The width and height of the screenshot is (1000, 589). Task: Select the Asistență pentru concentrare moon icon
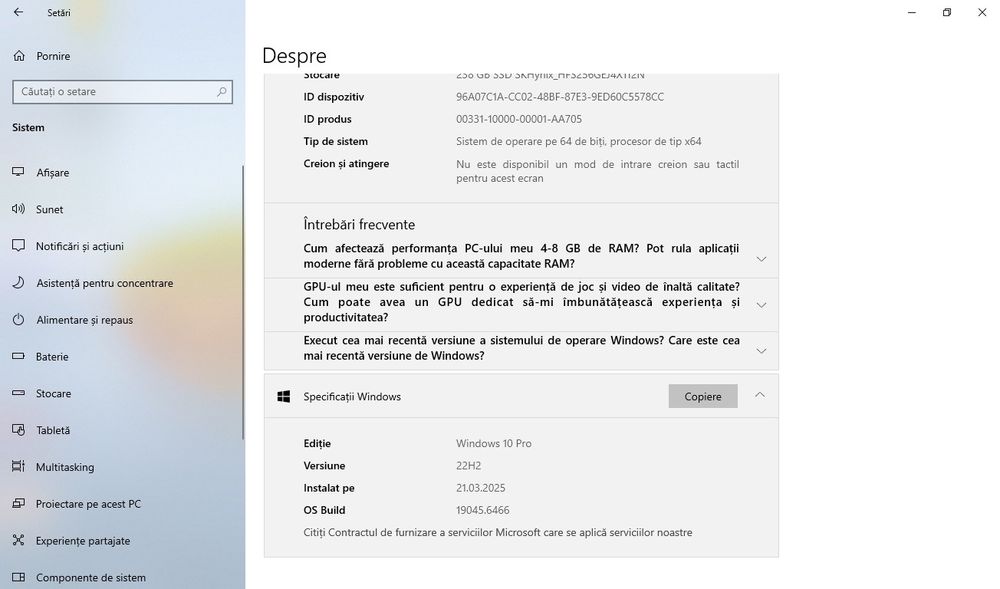click(x=18, y=282)
